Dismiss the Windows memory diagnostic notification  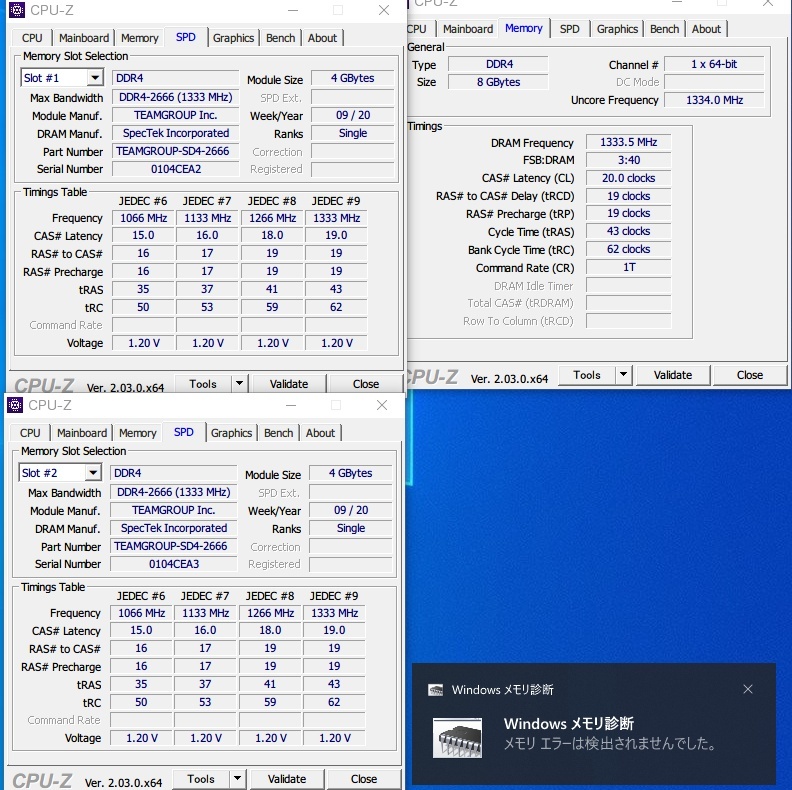[748, 689]
